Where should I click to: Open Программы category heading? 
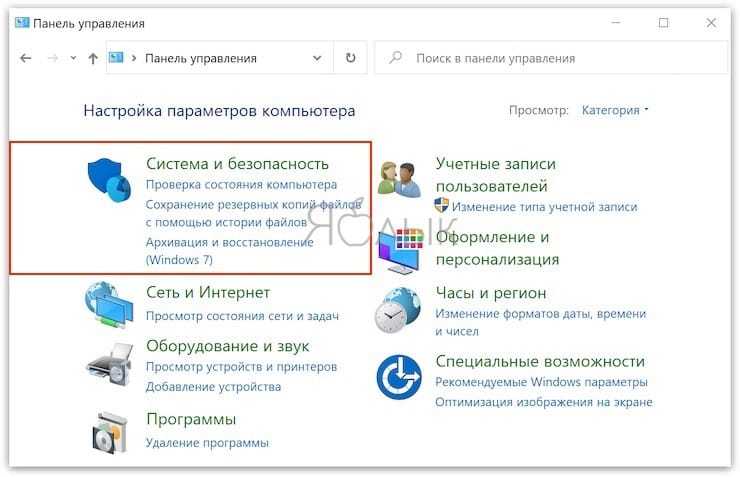coord(191,419)
